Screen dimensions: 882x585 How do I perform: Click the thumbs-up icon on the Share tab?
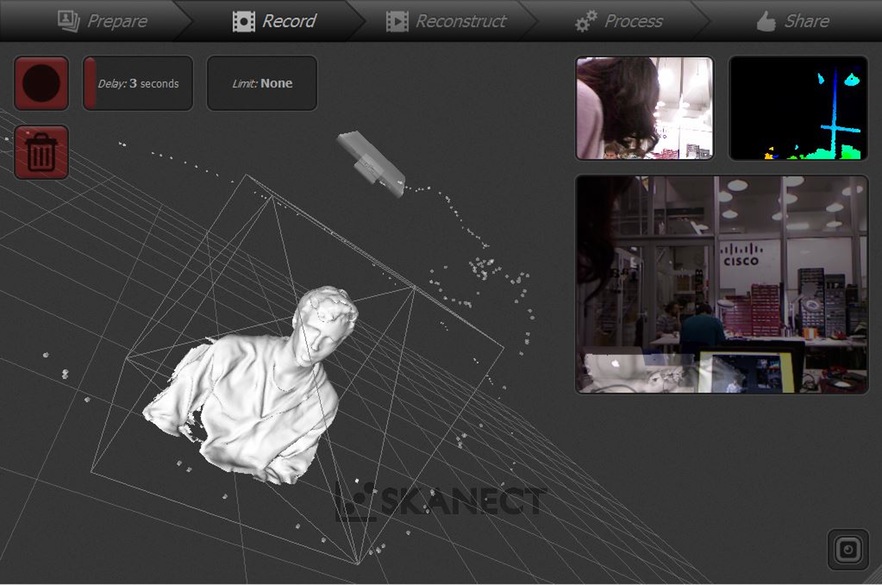click(x=766, y=21)
